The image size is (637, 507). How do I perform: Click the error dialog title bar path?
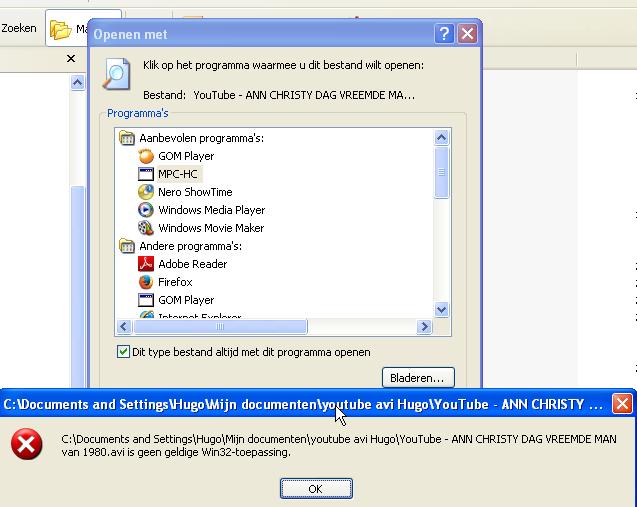pyautogui.click(x=303, y=404)
